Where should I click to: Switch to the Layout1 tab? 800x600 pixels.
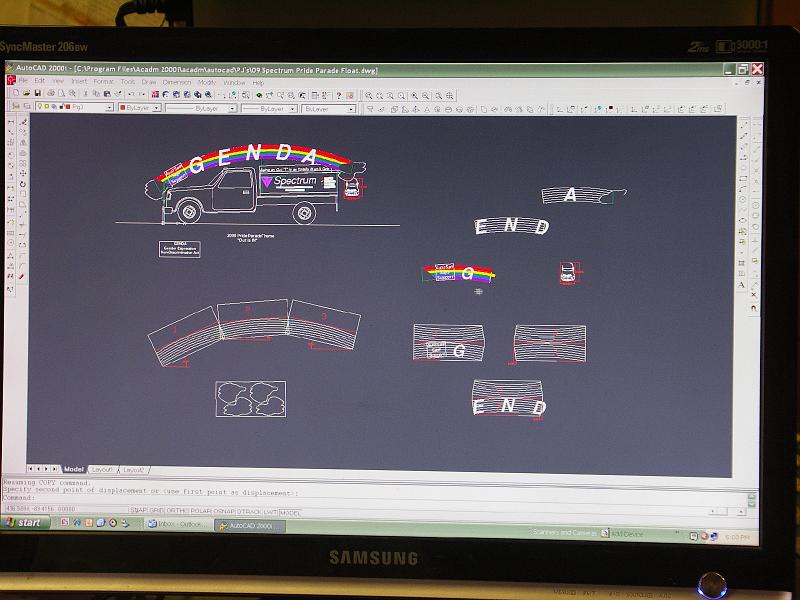pos(103,469)
